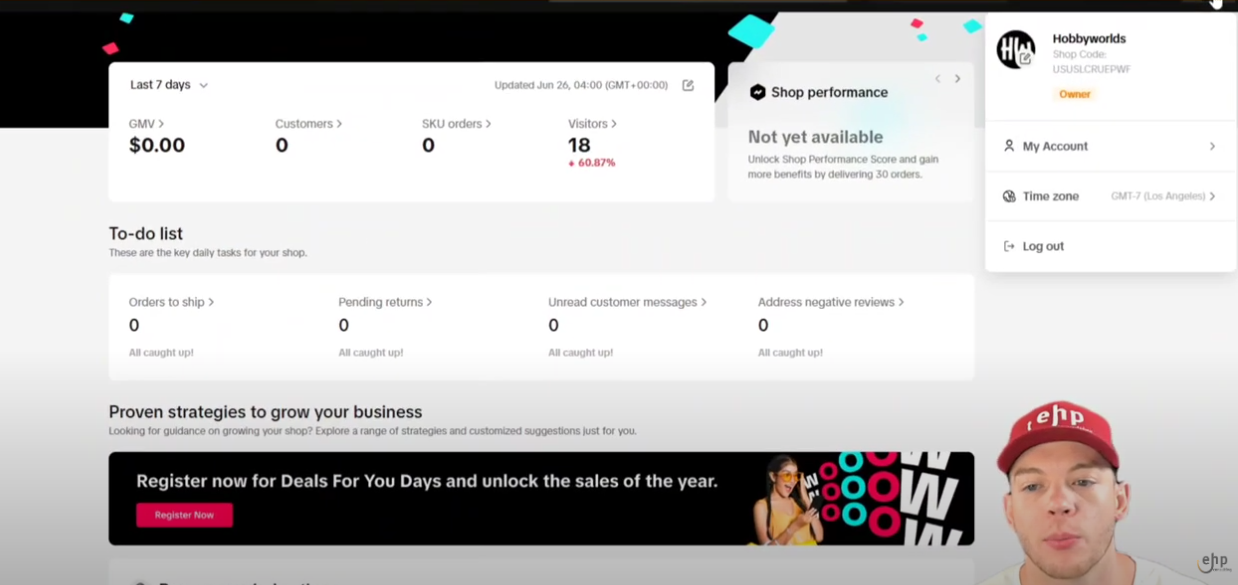Open the Visitors metric link
Viewport: 1238px width, 585px height.
click(x=592, y=123)
